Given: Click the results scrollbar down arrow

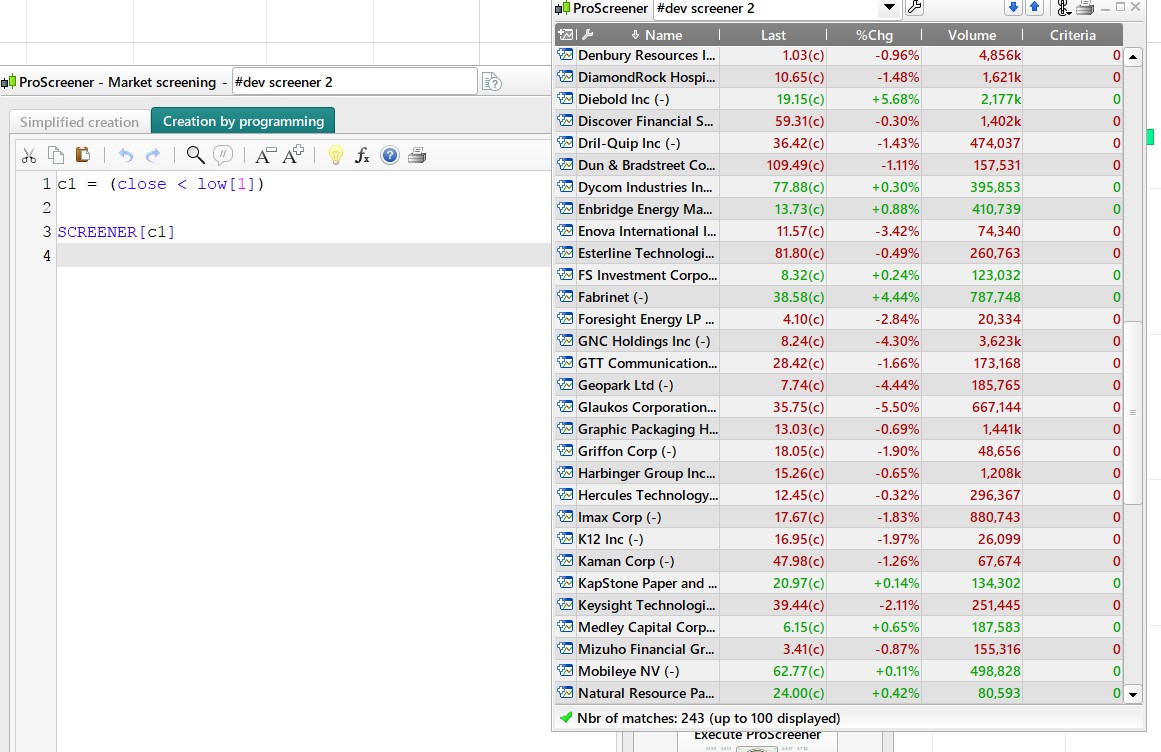Looking at the screenshot, I should (x=1133, y=694).
